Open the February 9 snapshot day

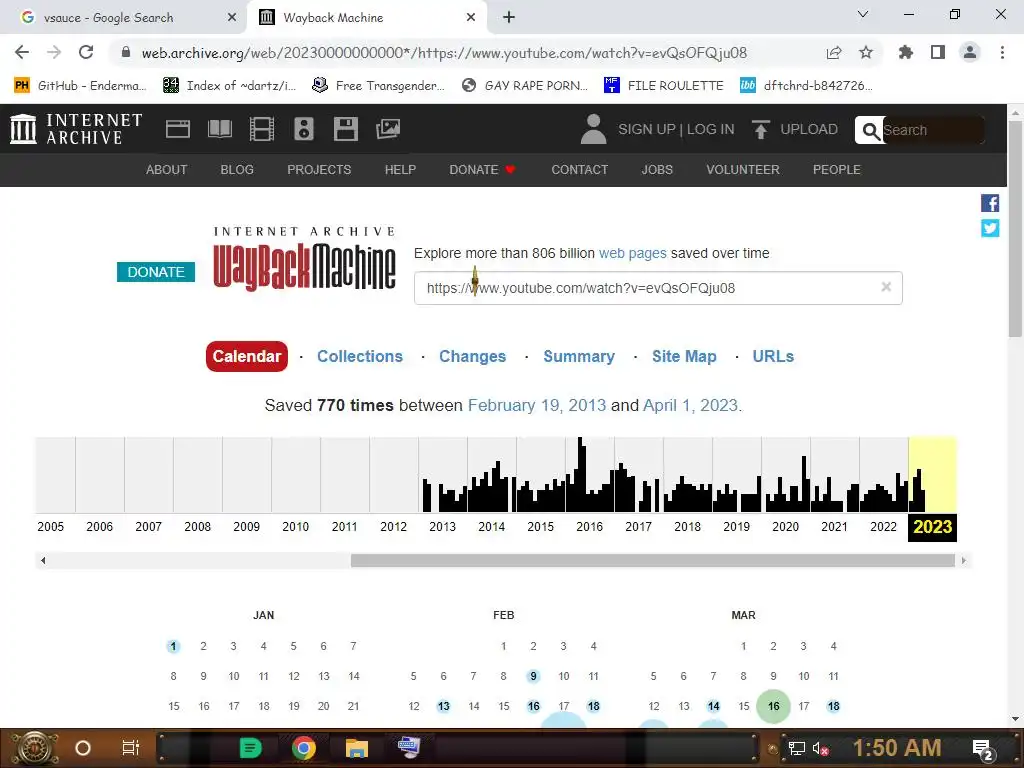(x=534, y=676)
